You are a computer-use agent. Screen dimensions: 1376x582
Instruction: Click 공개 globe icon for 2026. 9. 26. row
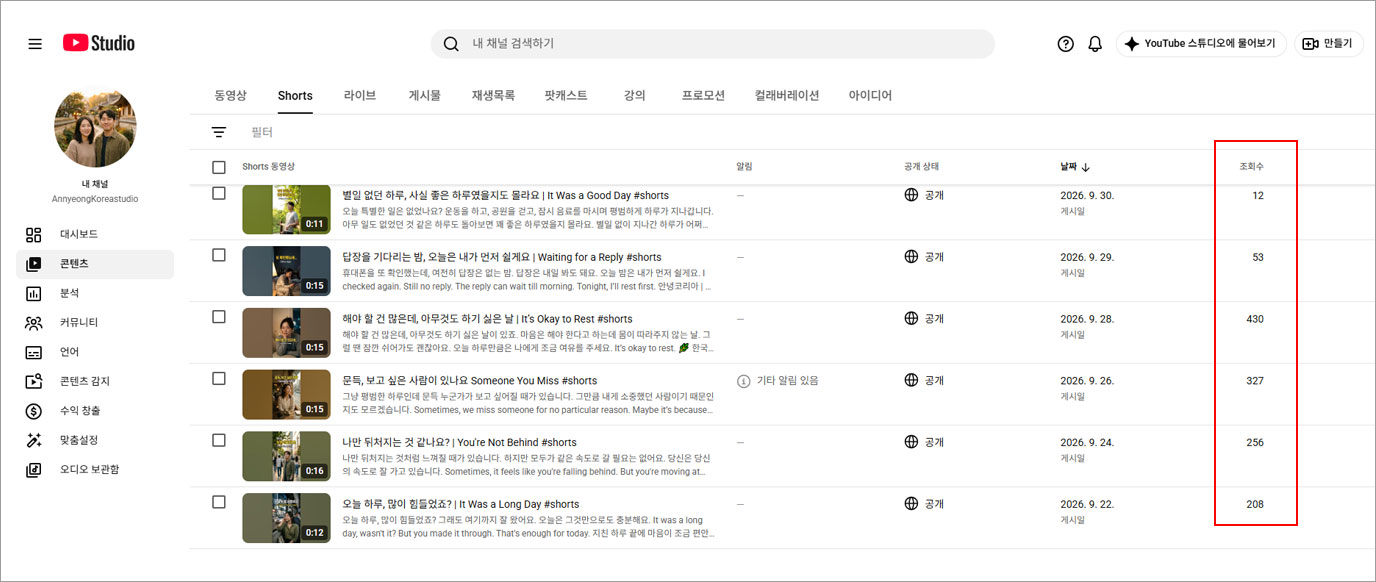click(911, 380)
